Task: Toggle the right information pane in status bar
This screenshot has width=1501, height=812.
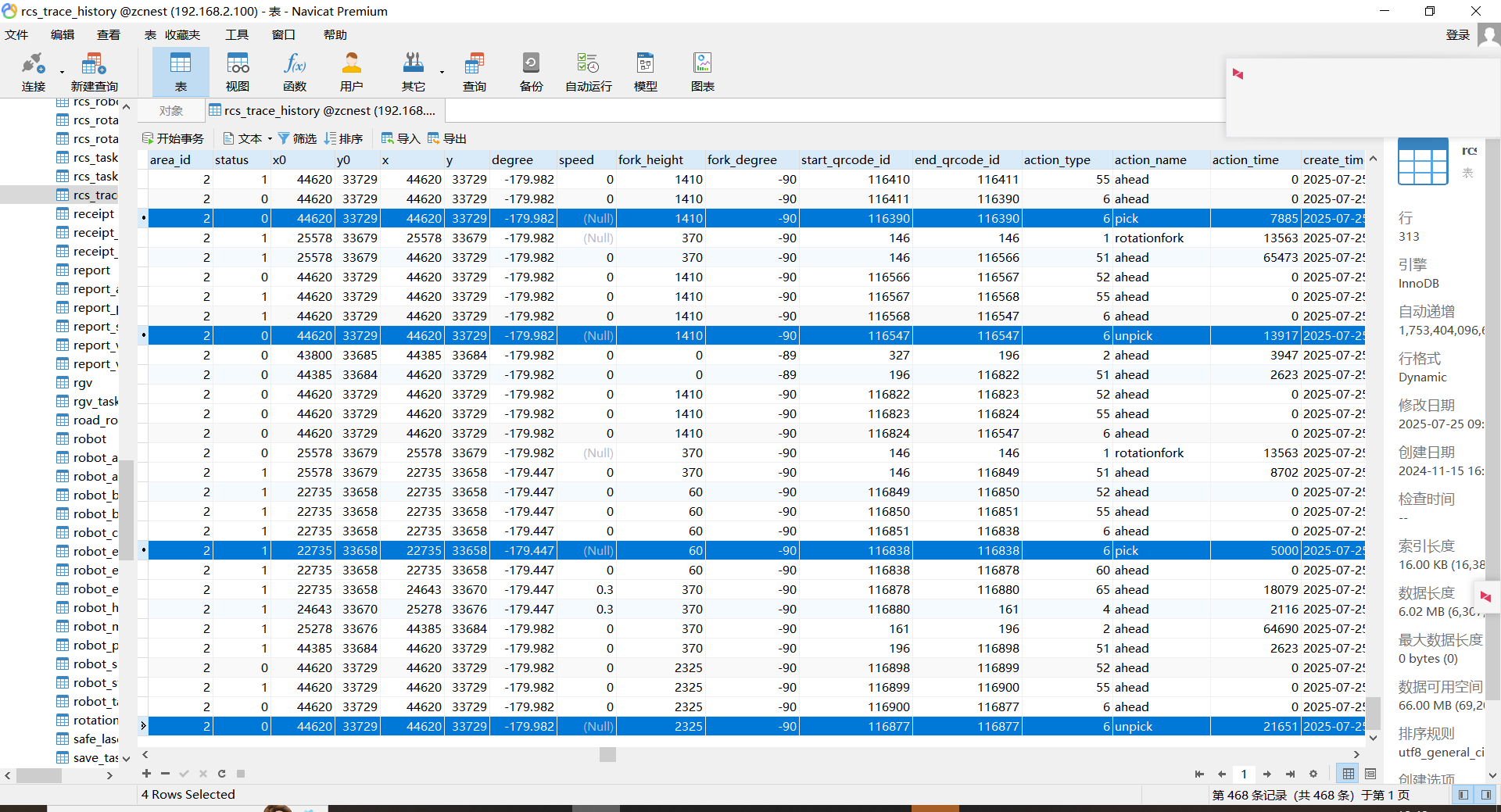Action: tap(1485, 795)
